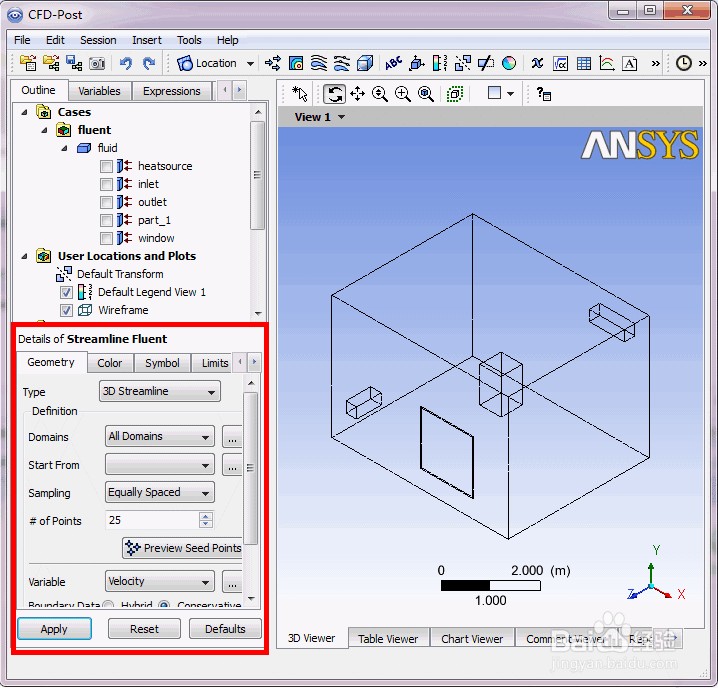Activate the Zoom tool in viewer

click(x=380, y=94)
